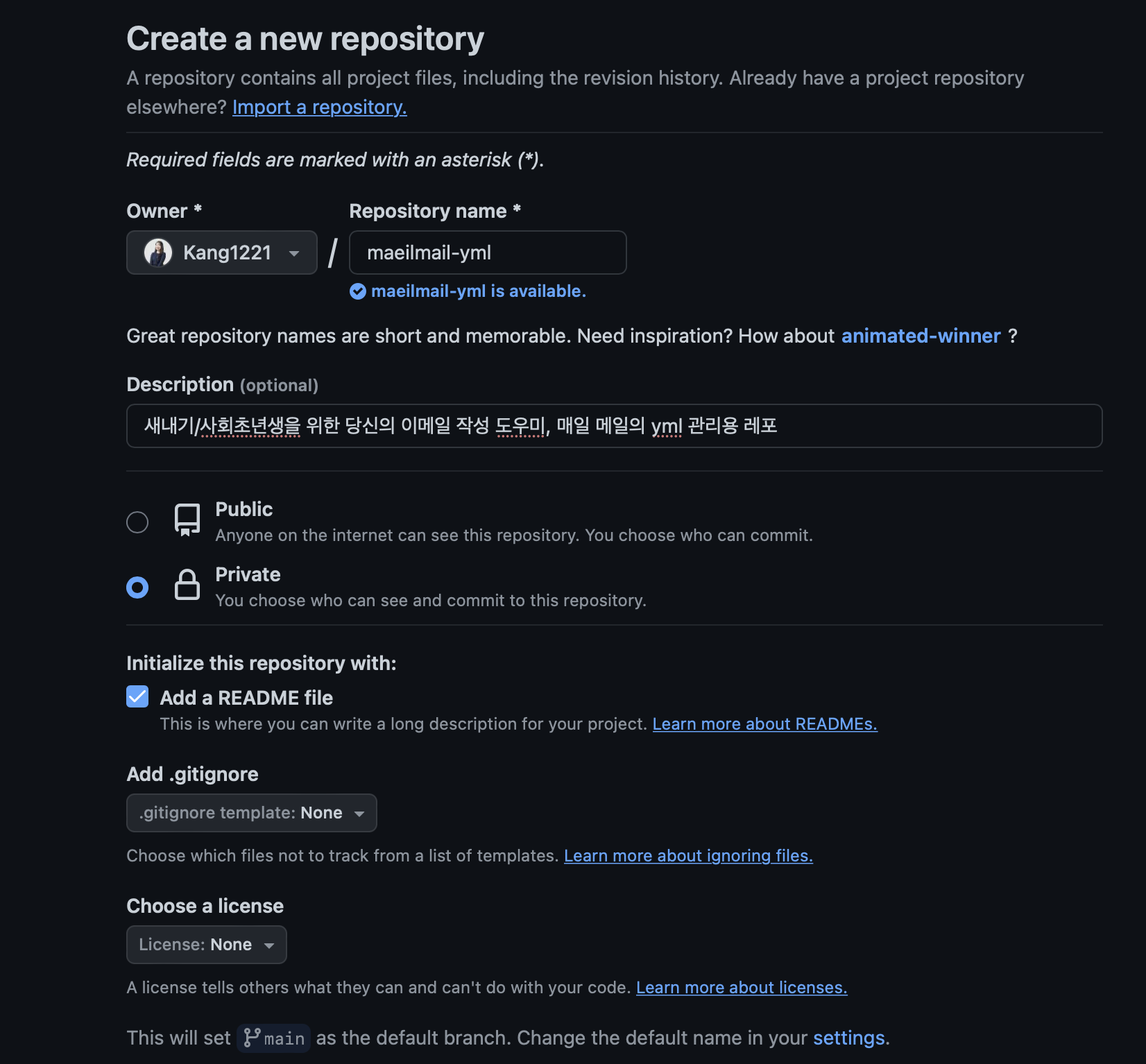This screenshot has height=1064, width=1146.
Task: Open Learn more about READMEs link
Action: pyautogui.click(x=765, y=723)
